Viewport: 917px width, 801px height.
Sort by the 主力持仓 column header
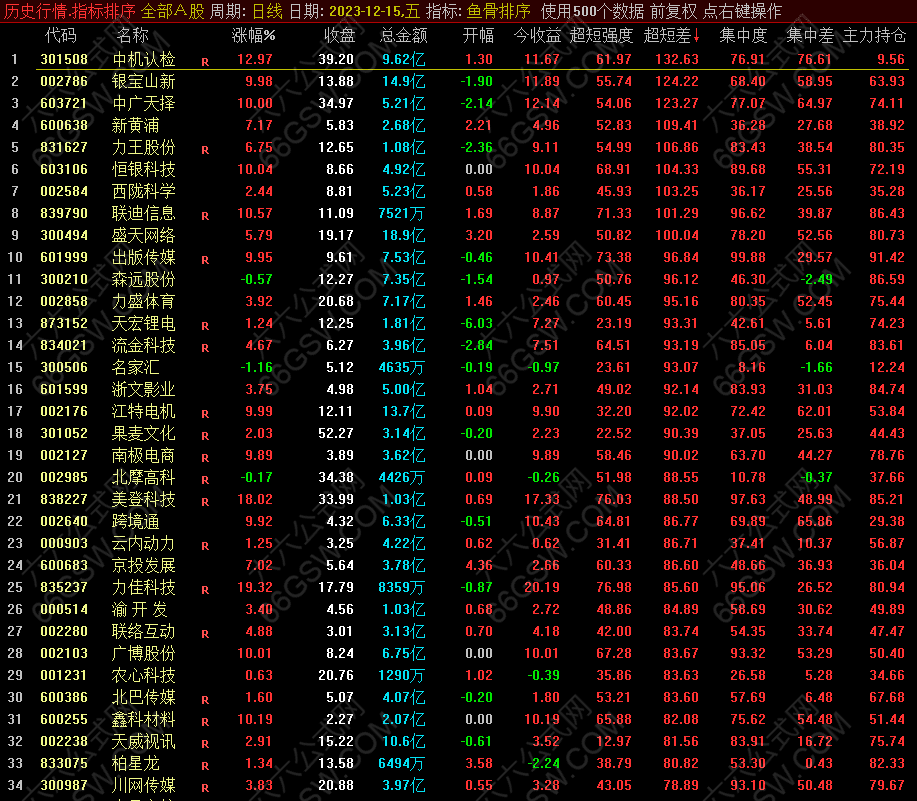pyautogui.click(x=875, y=36)
